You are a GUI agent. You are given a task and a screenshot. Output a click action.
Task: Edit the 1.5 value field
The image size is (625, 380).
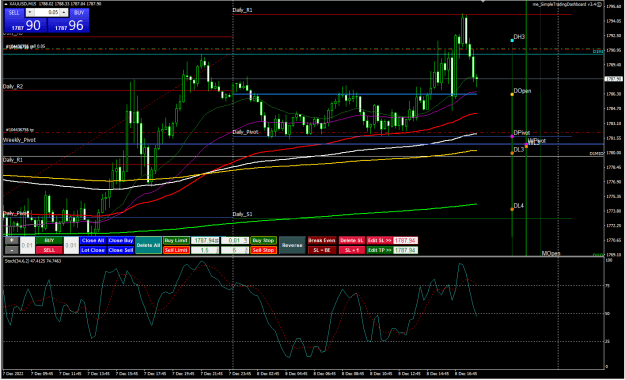205,250
